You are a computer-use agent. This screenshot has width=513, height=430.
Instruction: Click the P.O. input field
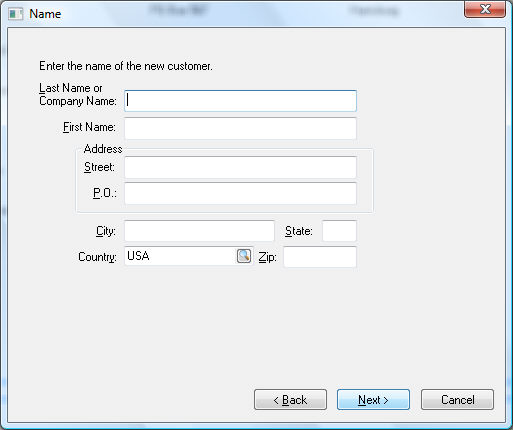[x=240, y=193]
